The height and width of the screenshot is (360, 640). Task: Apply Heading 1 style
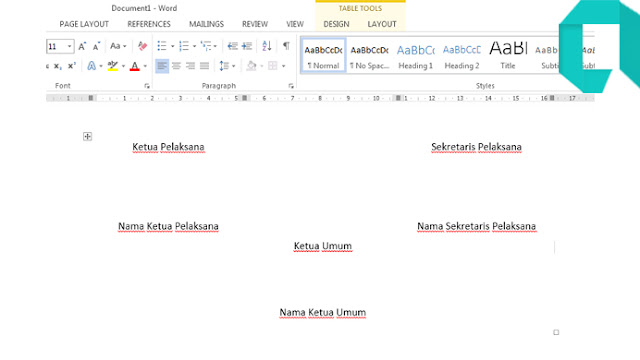point(416,56)
